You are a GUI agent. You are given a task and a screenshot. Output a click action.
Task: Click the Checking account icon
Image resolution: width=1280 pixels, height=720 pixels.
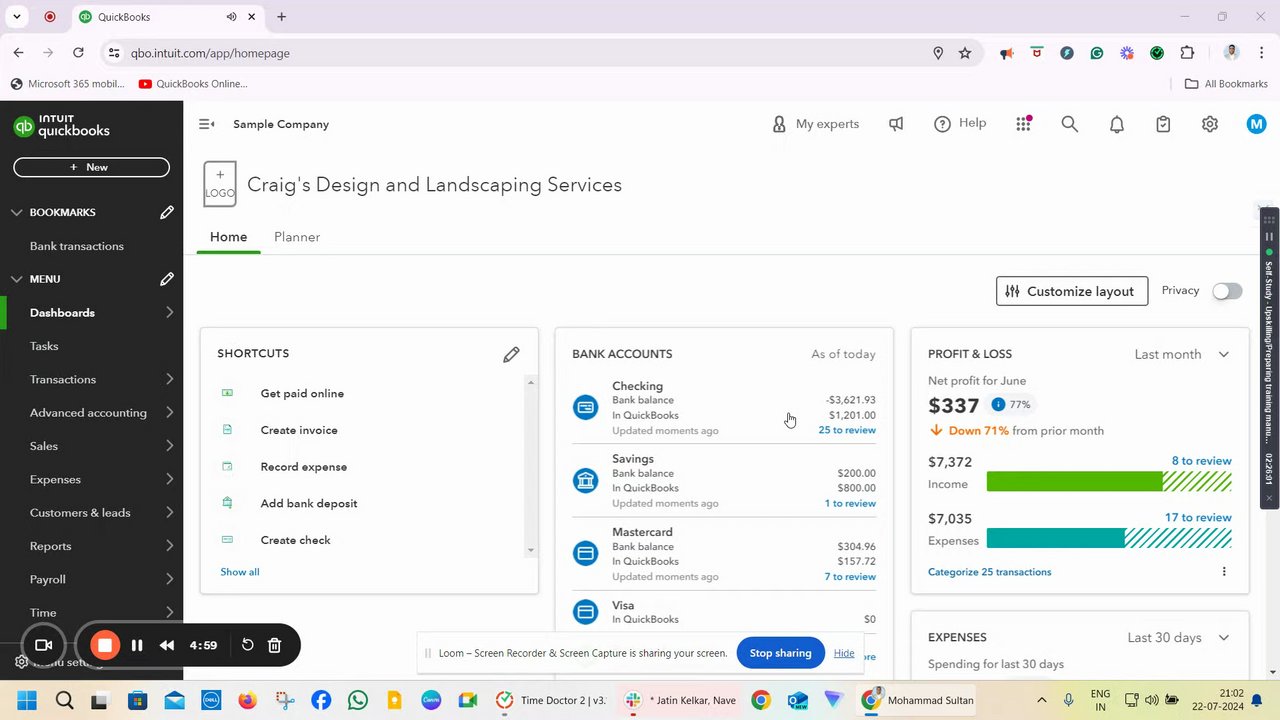[x=585, y=407]
